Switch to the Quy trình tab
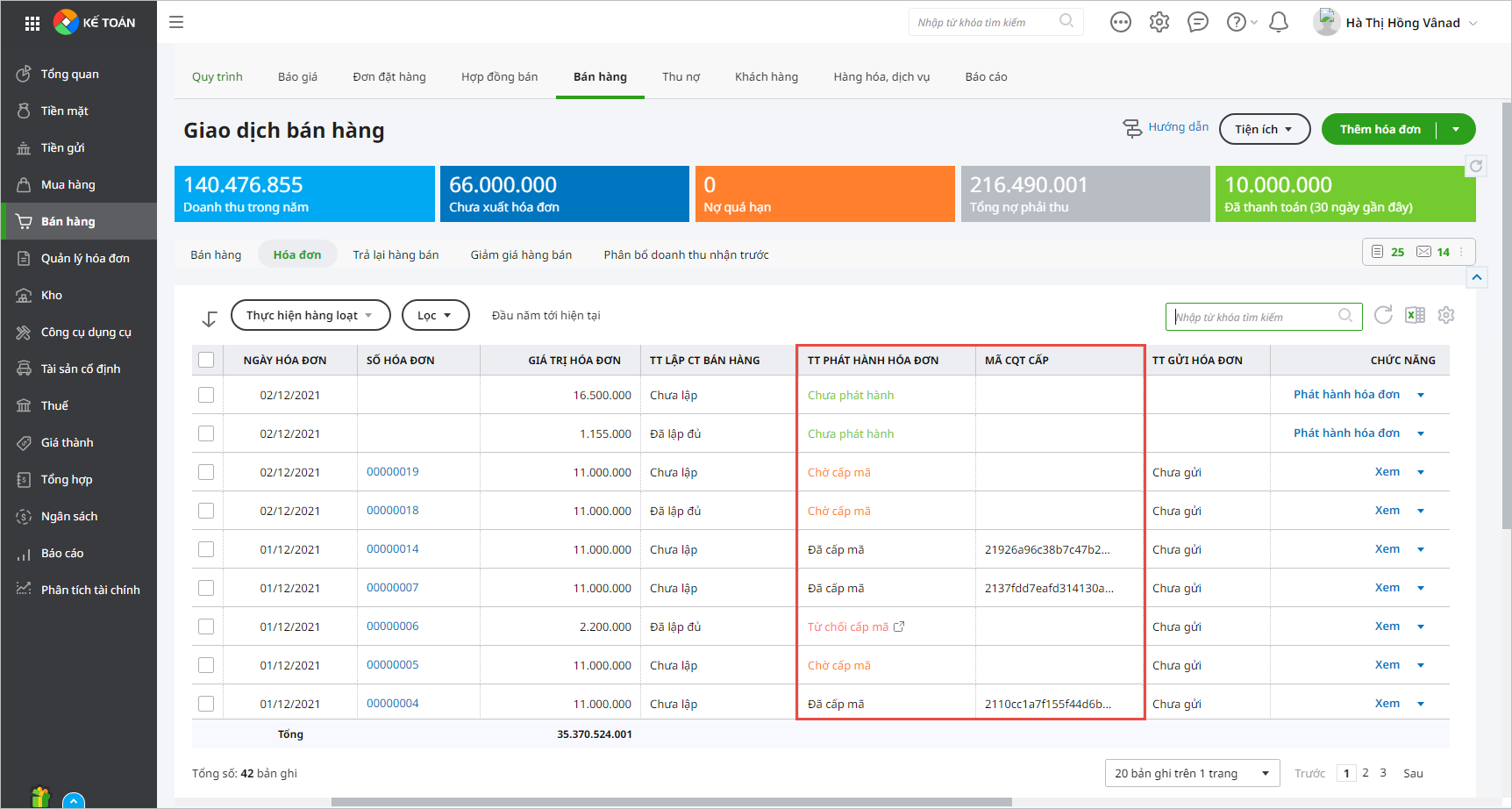Image resolution: width=1512 pixels, height=809 pixels. point(218,77)
